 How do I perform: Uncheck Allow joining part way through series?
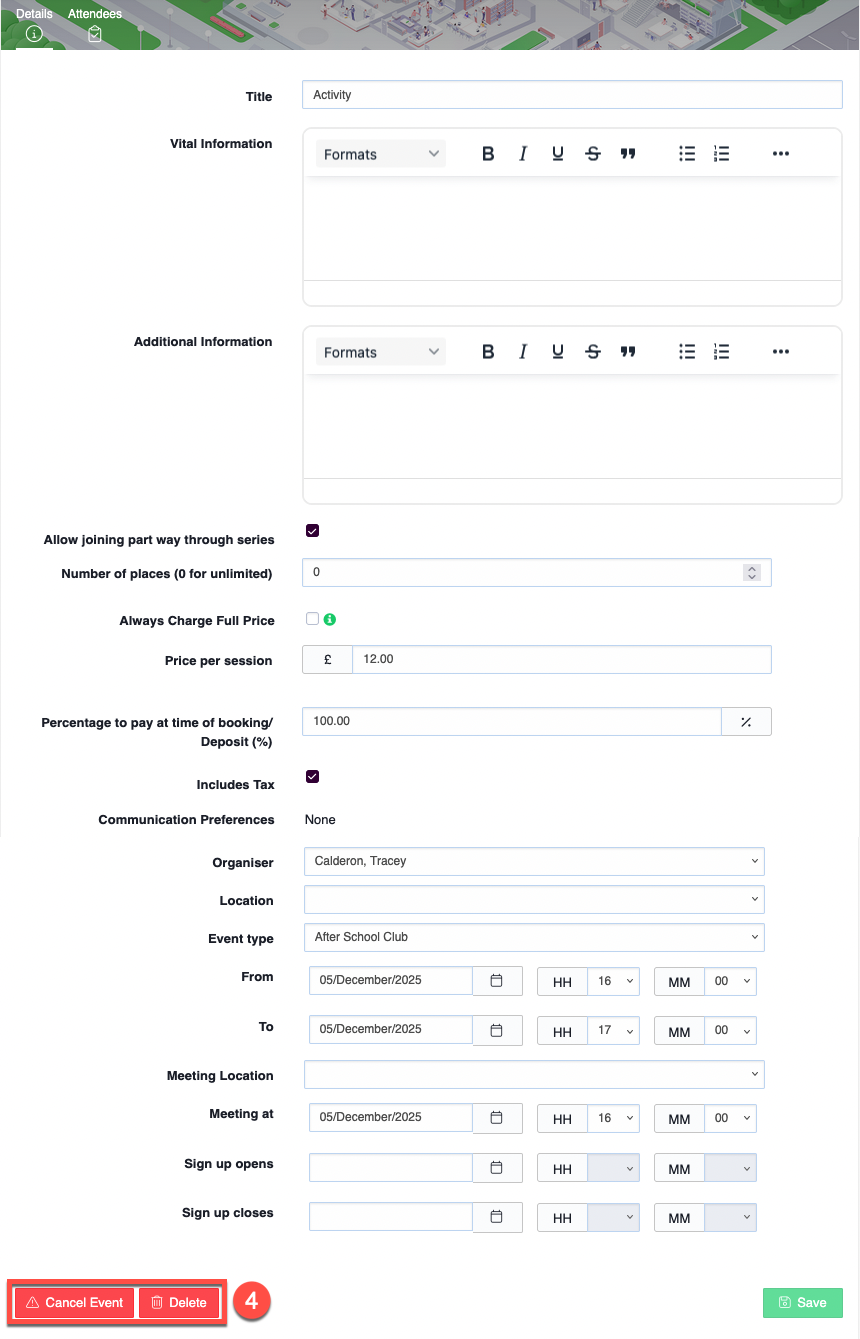(x=312, y=531)
